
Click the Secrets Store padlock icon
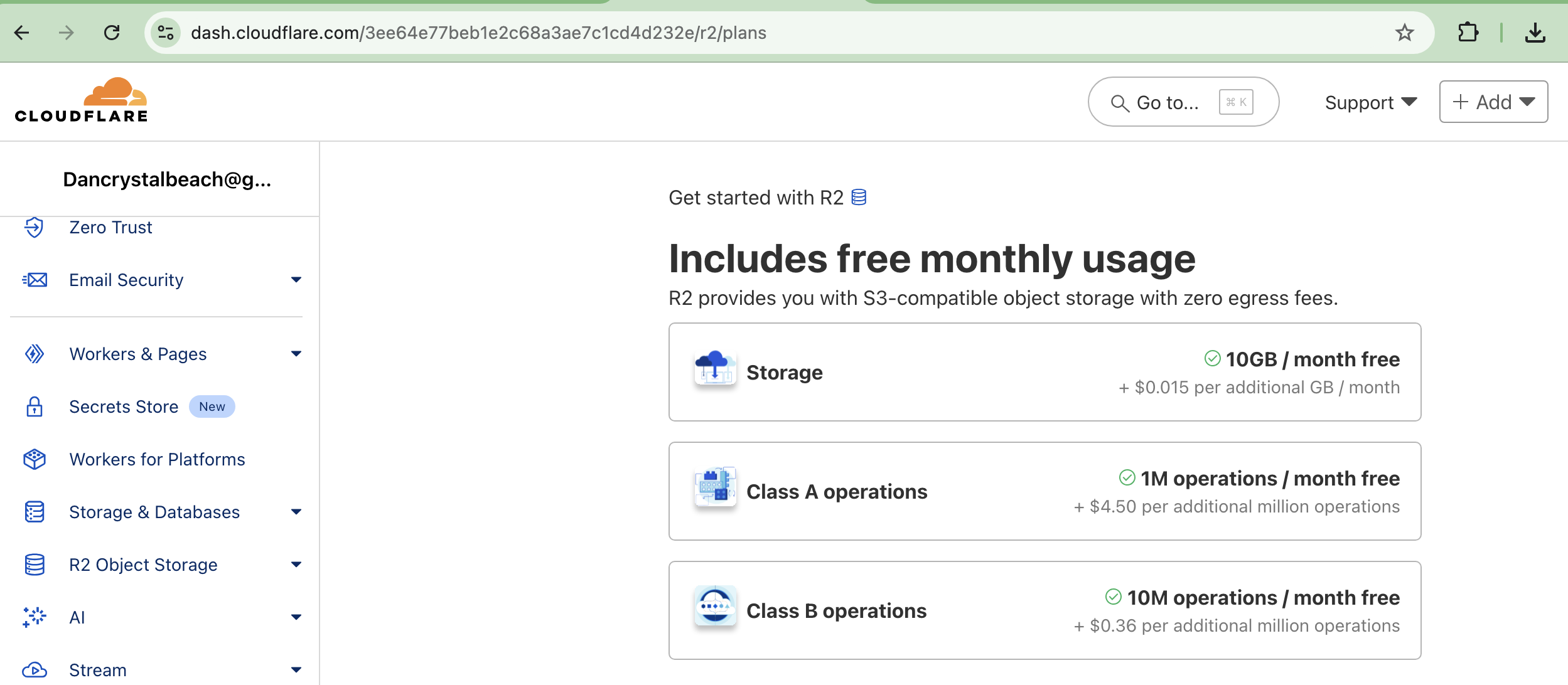coord(35,406)
